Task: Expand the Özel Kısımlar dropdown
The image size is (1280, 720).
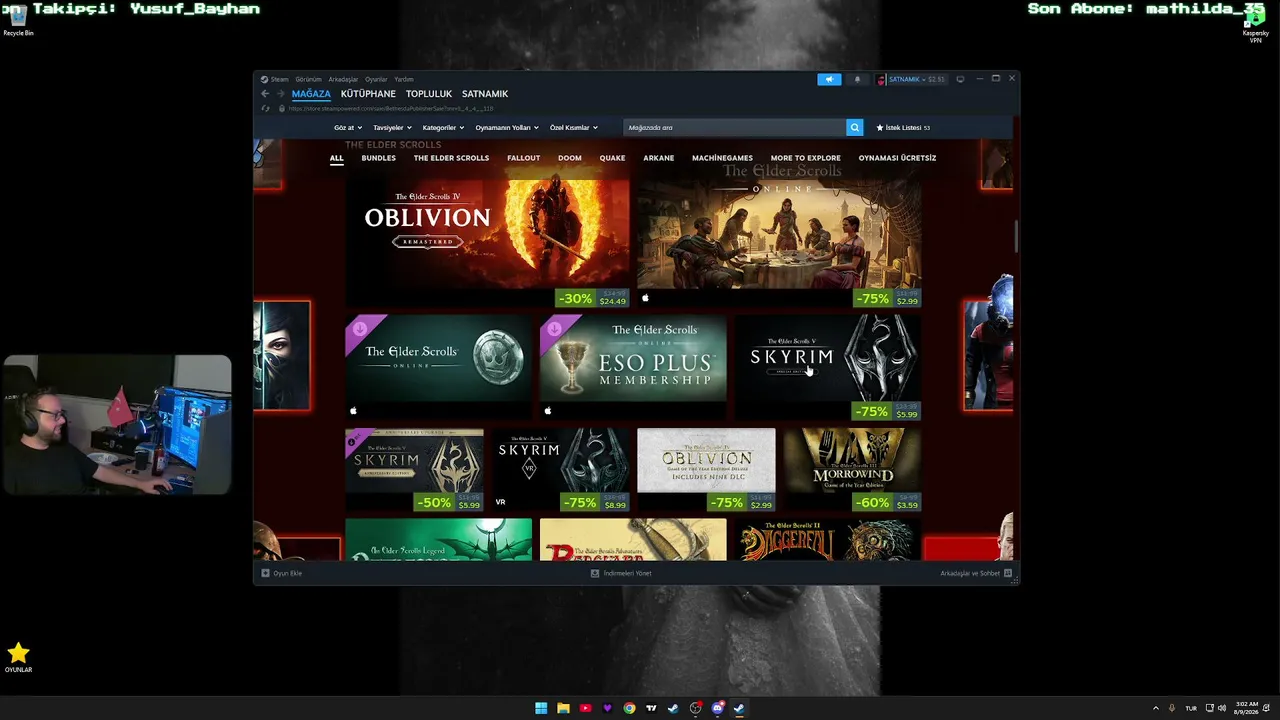Action: 573,128
